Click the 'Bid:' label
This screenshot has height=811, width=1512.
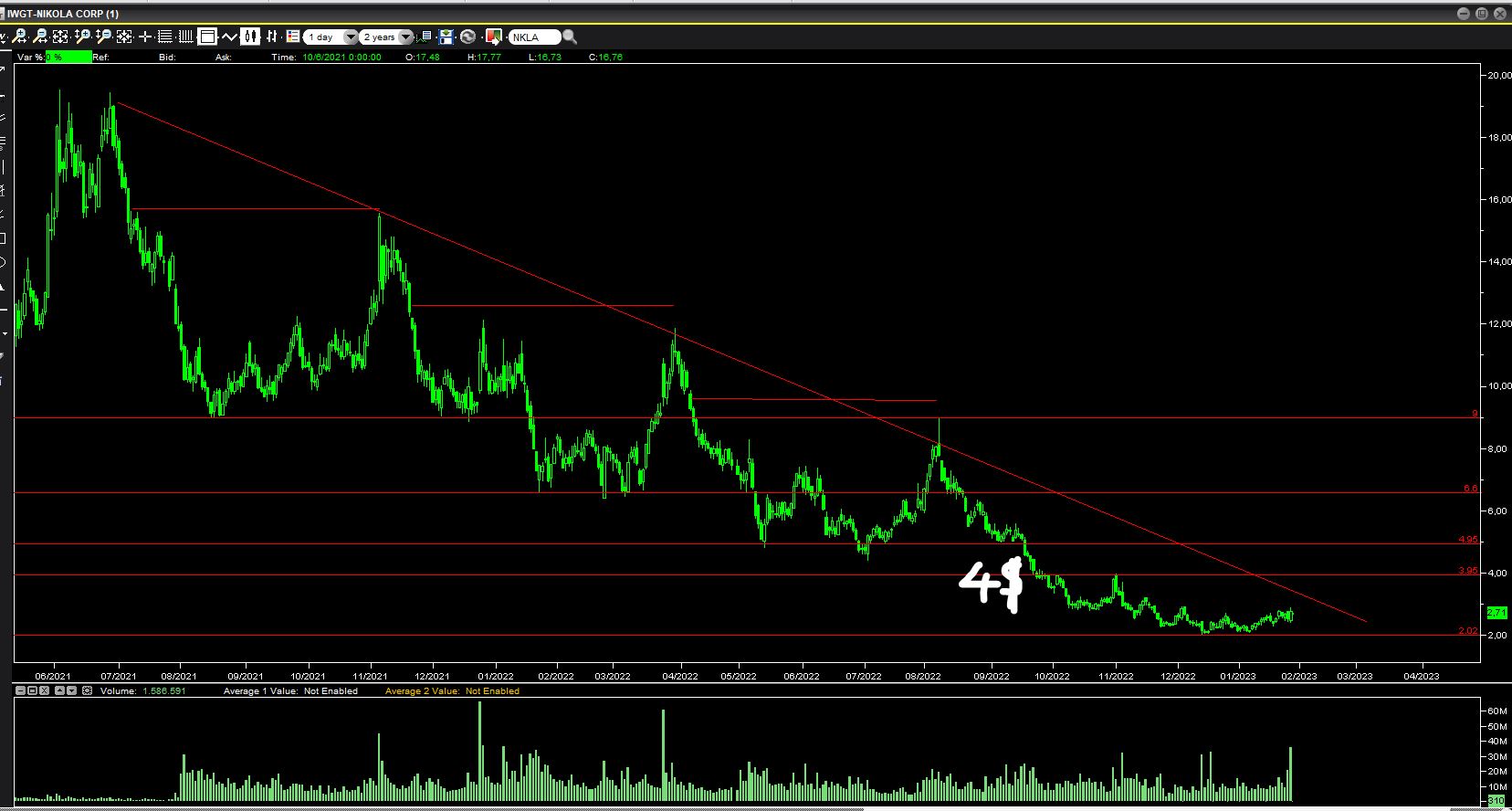167,57
